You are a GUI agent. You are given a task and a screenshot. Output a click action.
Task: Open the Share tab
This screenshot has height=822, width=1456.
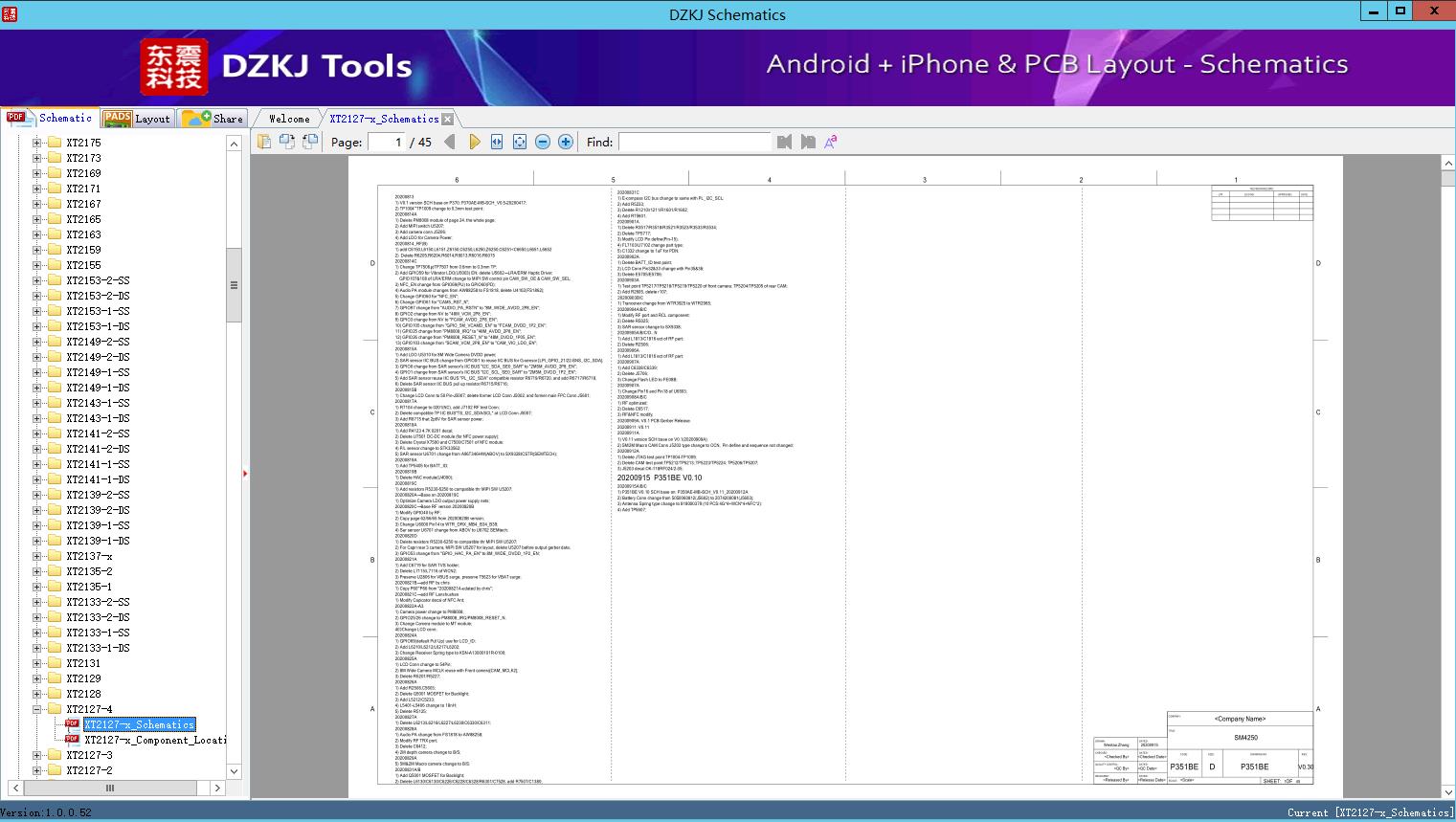tap(213, 119)
